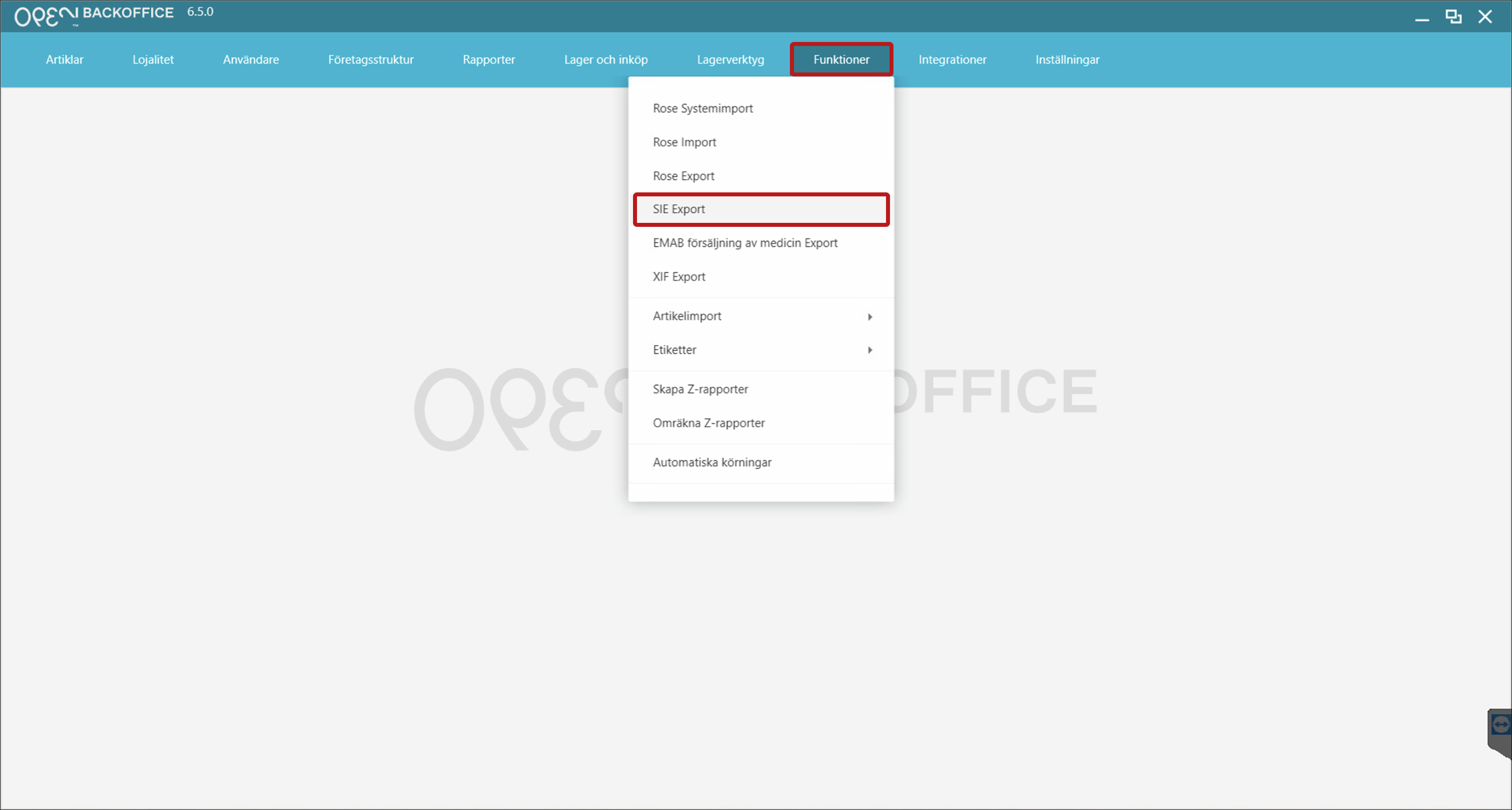This screenshot has height=810, width=1512.
Task: Open the Integrationer menu
Action: [952, 59]
